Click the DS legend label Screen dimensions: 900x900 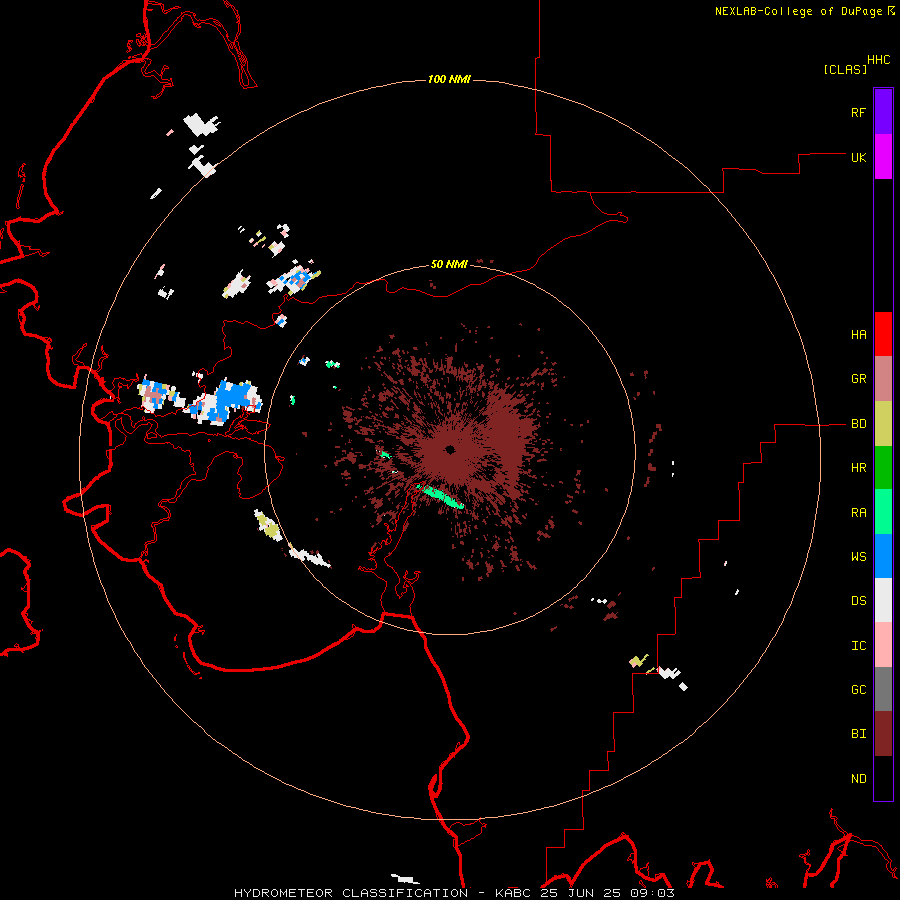[x=858, y=601]
